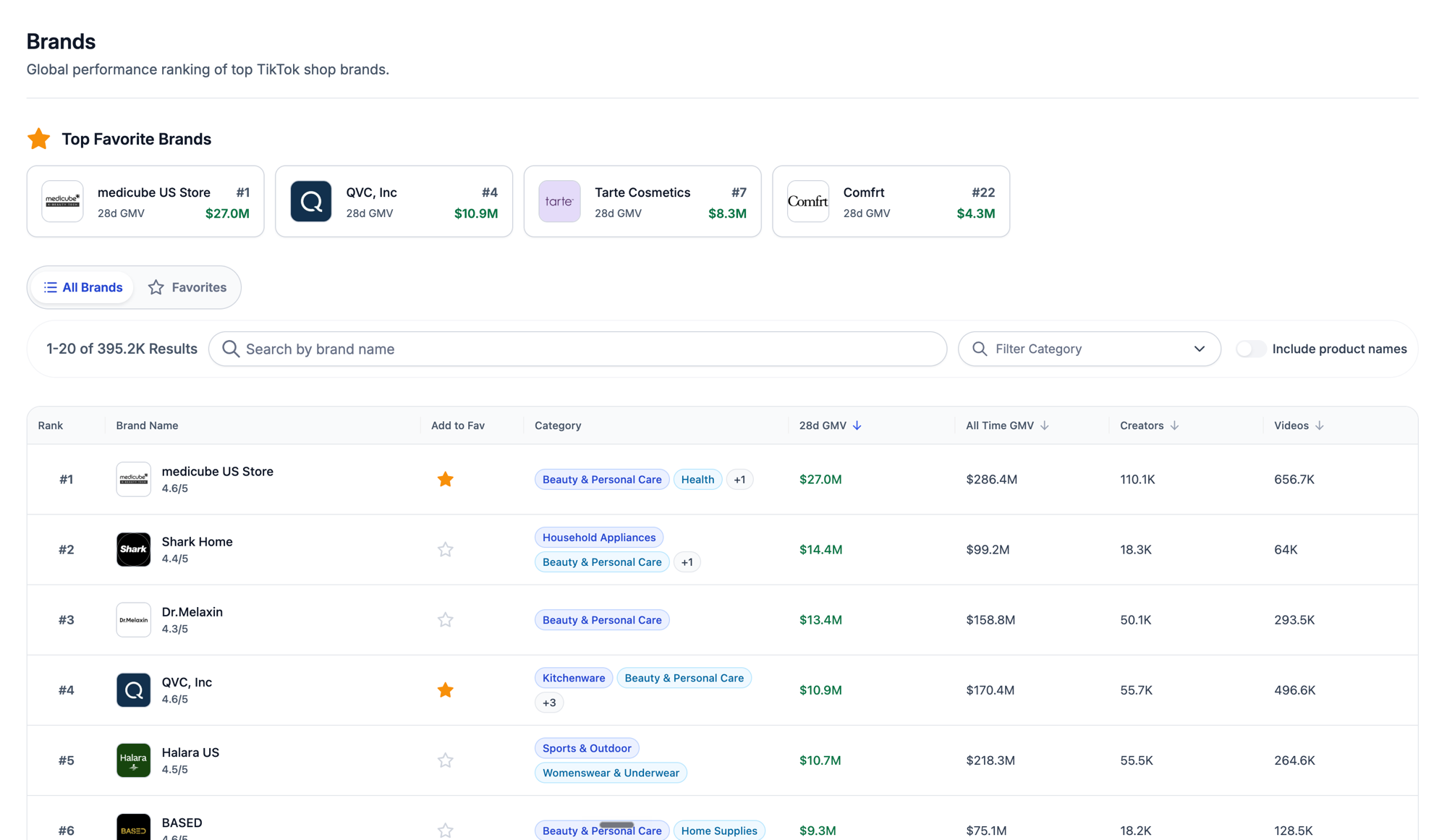Click the 293.5K videos value
Viewport: 1447px width, 840px height.
pyautogui.click(x=1294, y=619)
